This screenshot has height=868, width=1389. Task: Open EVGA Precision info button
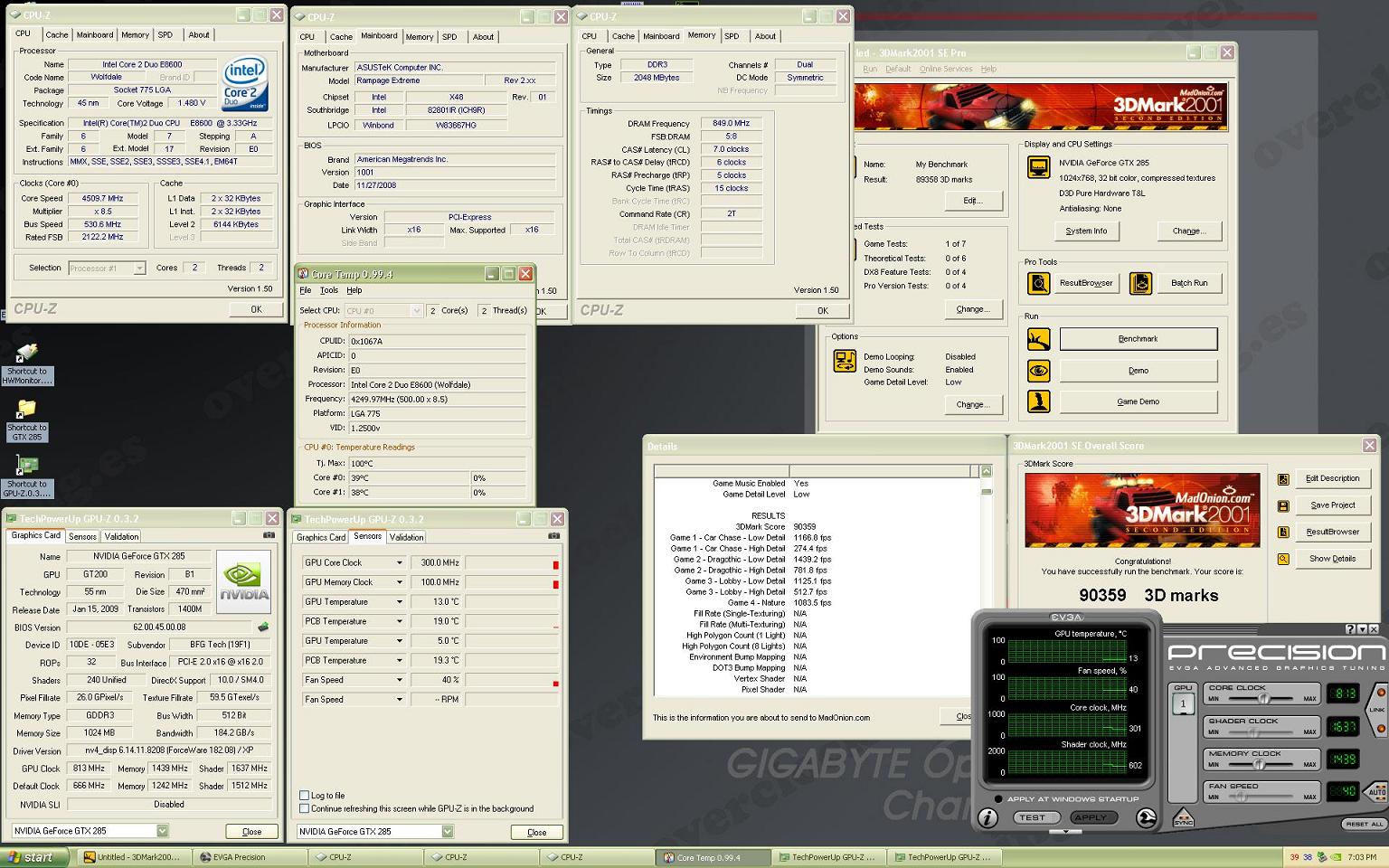coord(988,817)
